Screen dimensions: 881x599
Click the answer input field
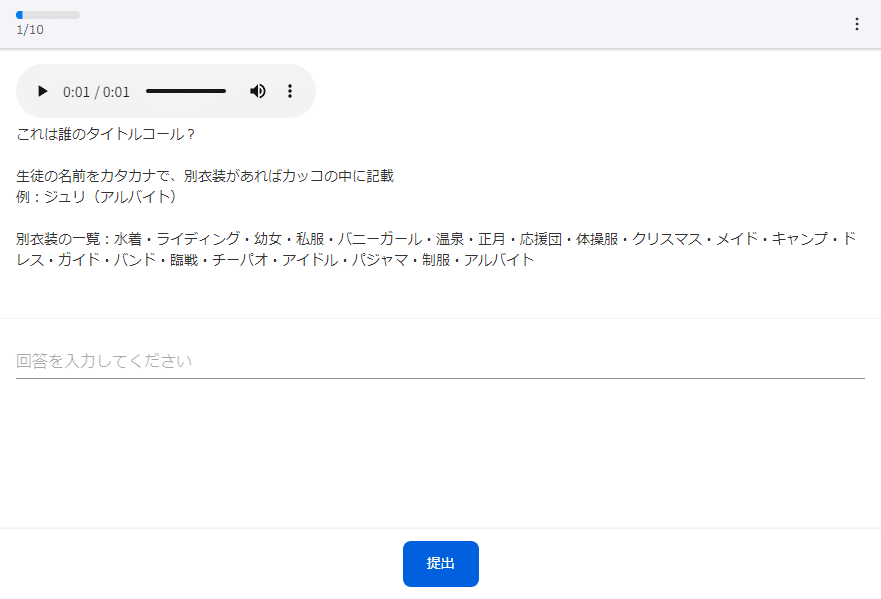440,361
